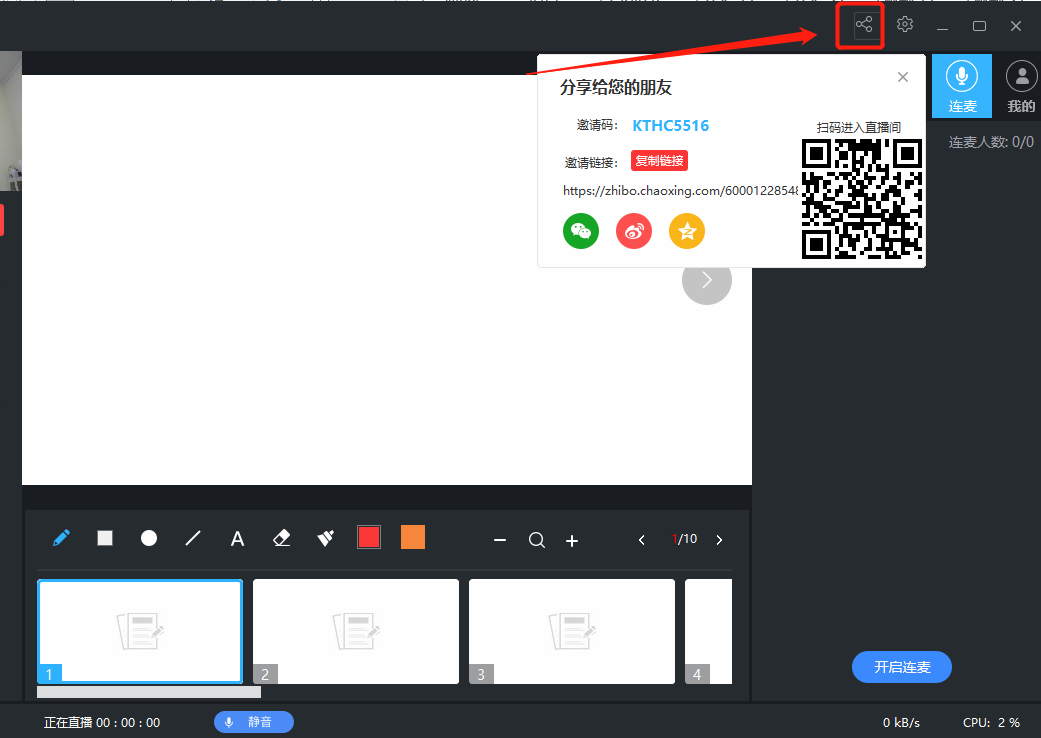
Task: Go to previous page in toolbar
Action: (641, 540)
